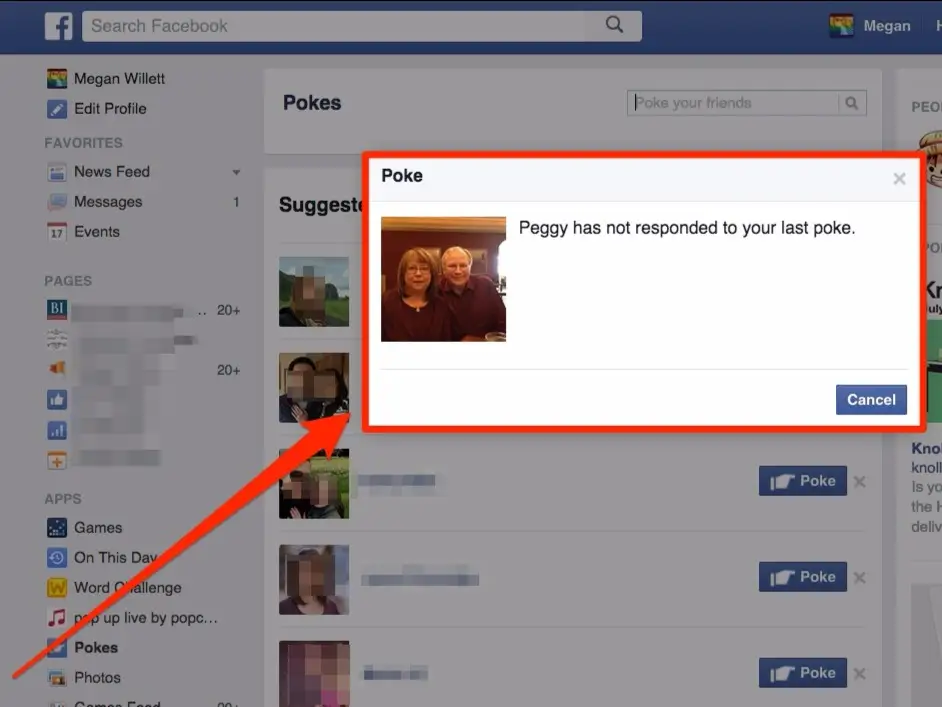Click the Peggy has not responded message
This screenshot has height=707, width=942.
pyautogui.click(x=687, y=228)
